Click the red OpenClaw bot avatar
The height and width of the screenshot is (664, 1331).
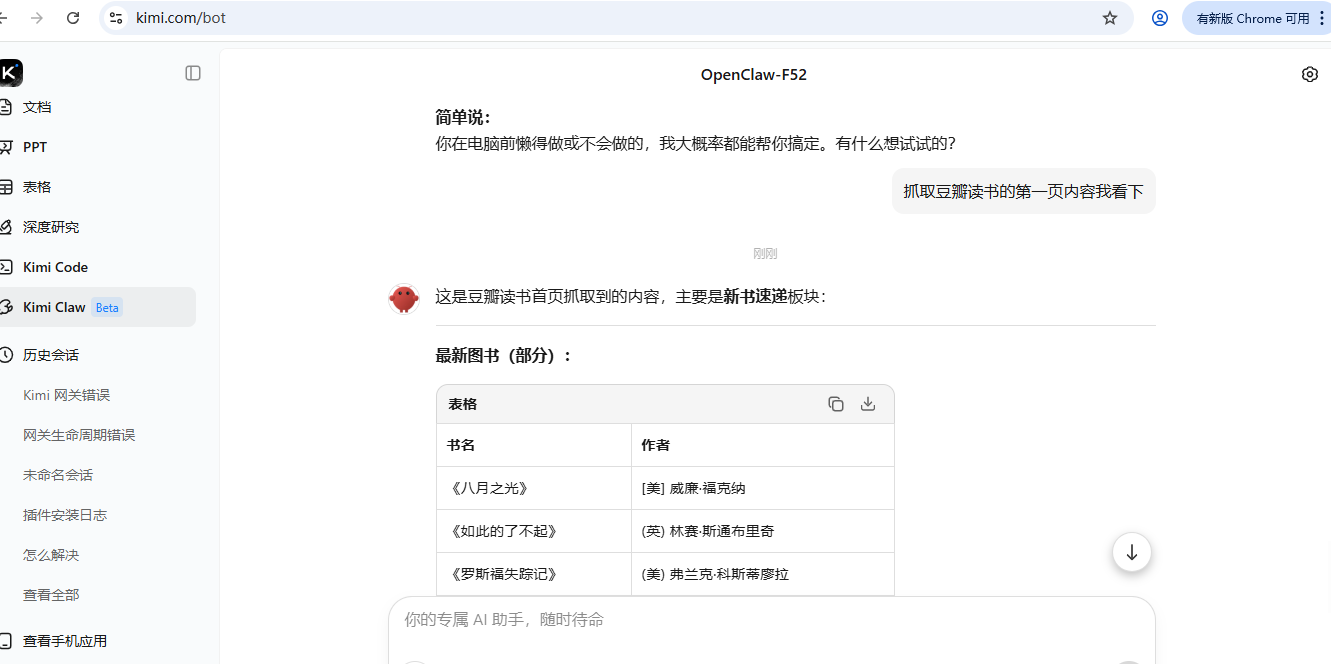pyautogui.click(x=404, y=298)
